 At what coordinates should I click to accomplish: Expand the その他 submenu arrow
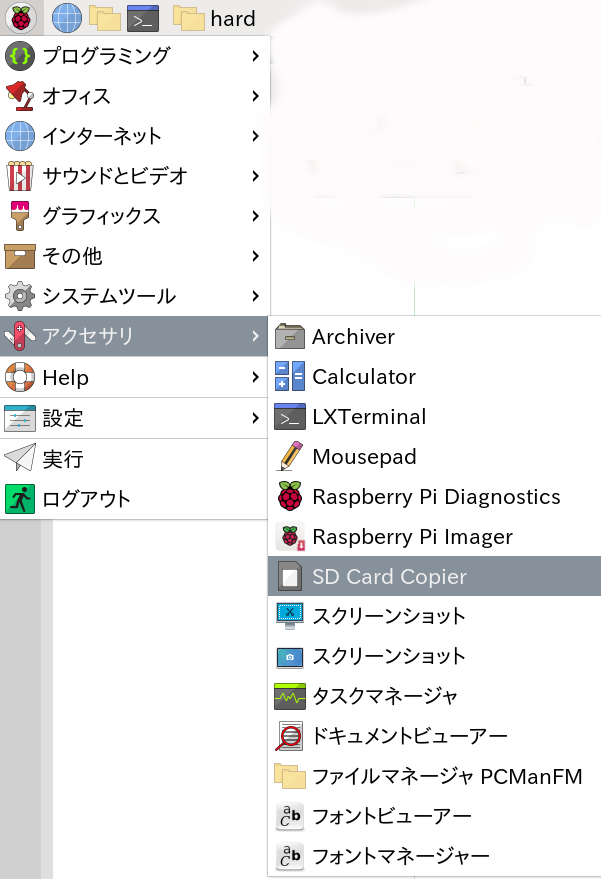point(256,256)
